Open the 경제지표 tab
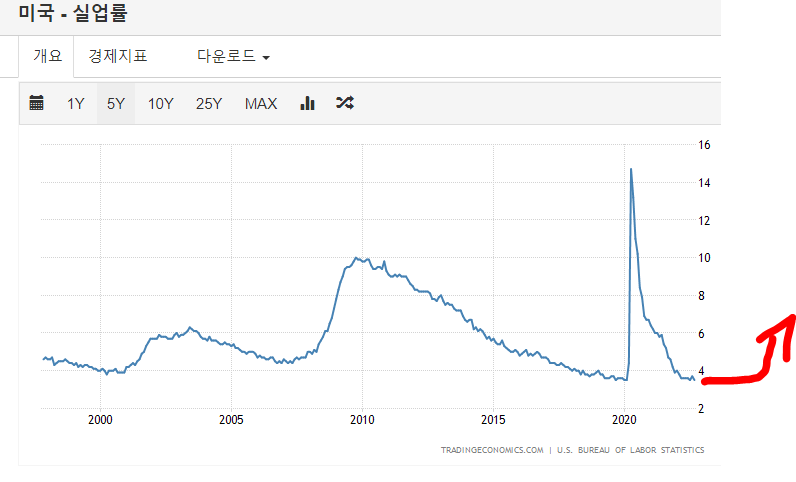This screenshot has width=796, height=482. 118,56
